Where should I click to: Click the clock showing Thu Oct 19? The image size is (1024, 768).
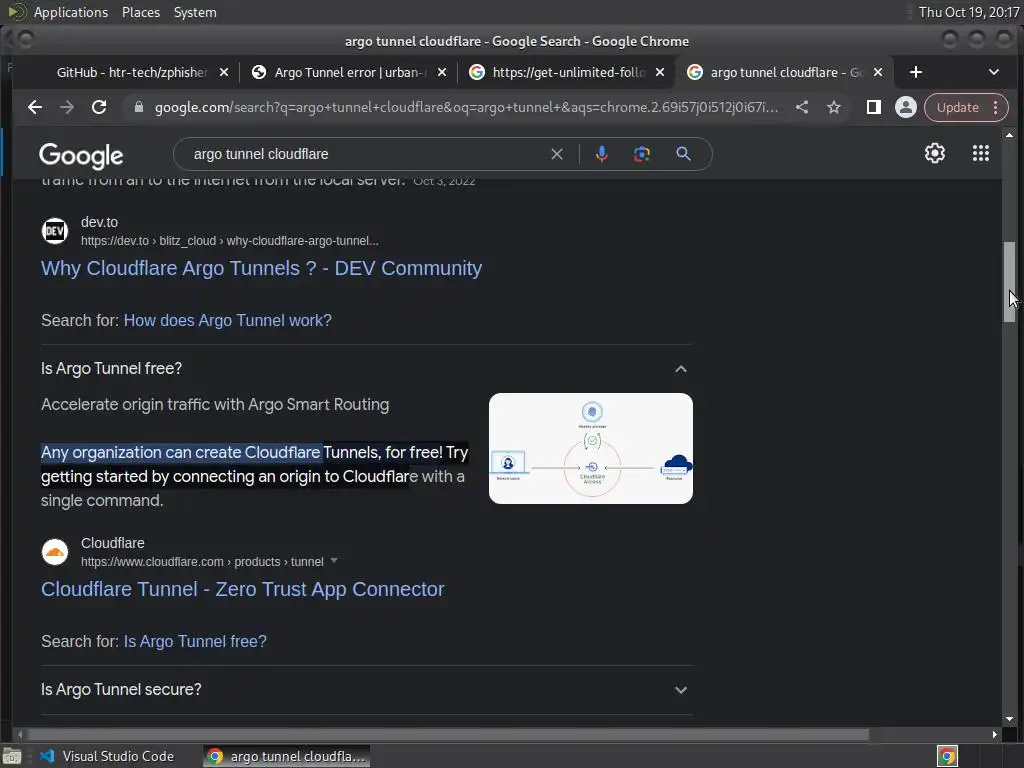click(x=968, y=12)
